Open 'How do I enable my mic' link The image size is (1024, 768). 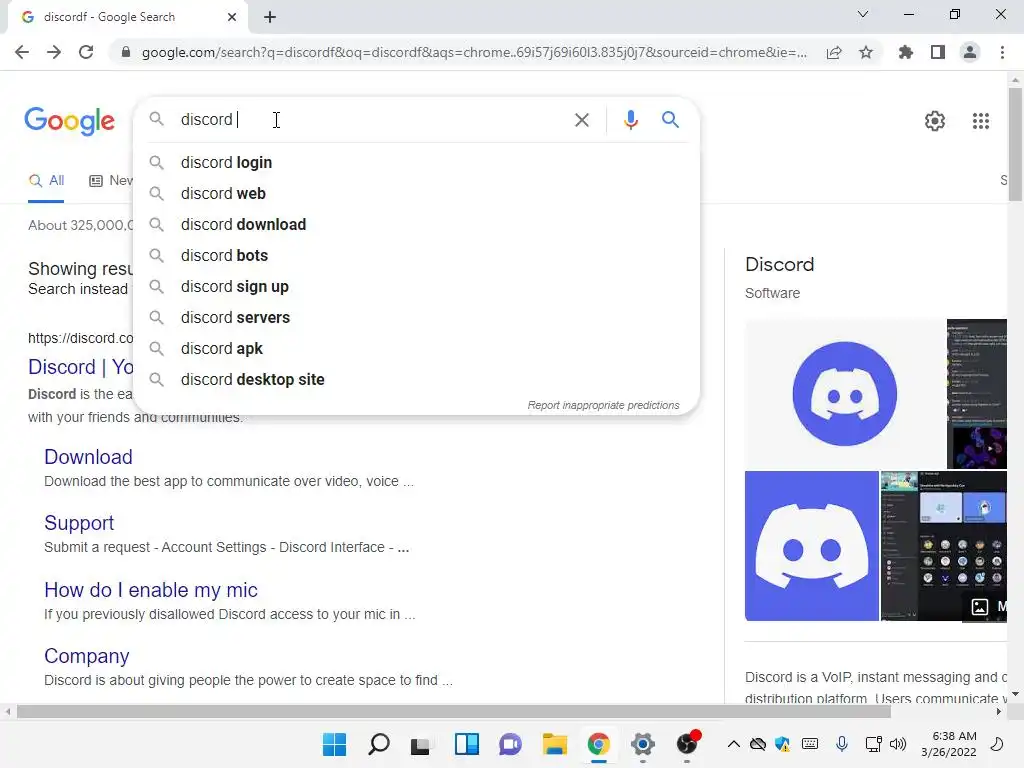[151, 590]
